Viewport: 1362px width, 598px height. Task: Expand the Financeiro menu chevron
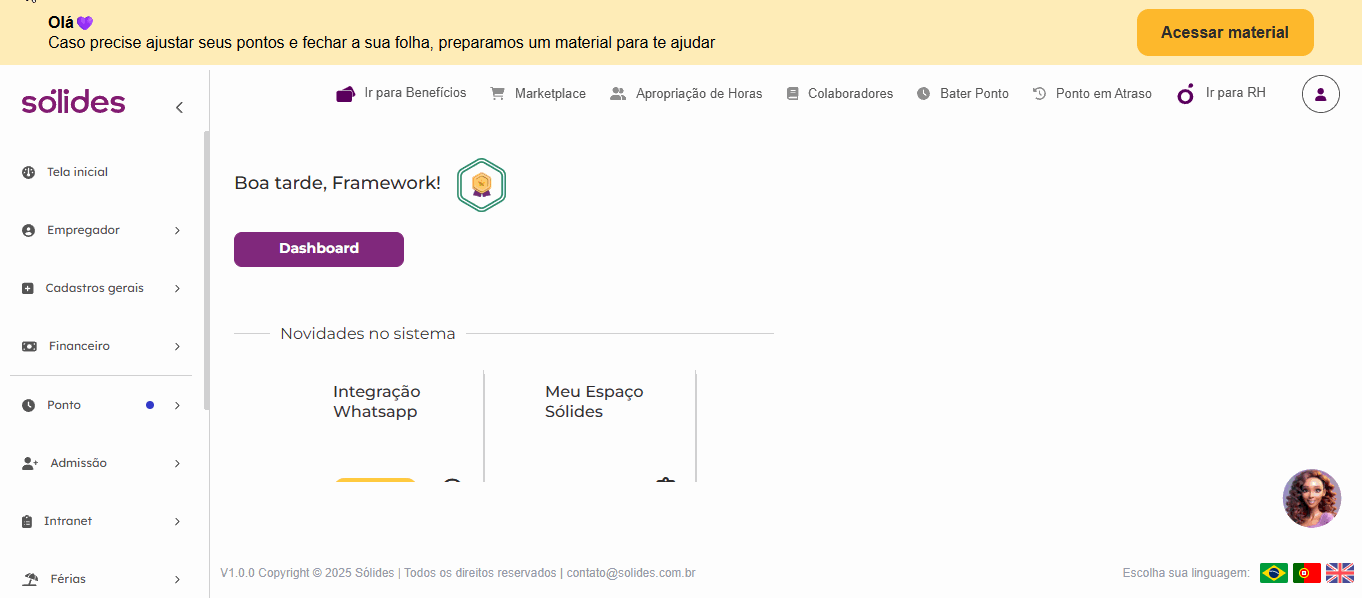click(x=177, y=347)
